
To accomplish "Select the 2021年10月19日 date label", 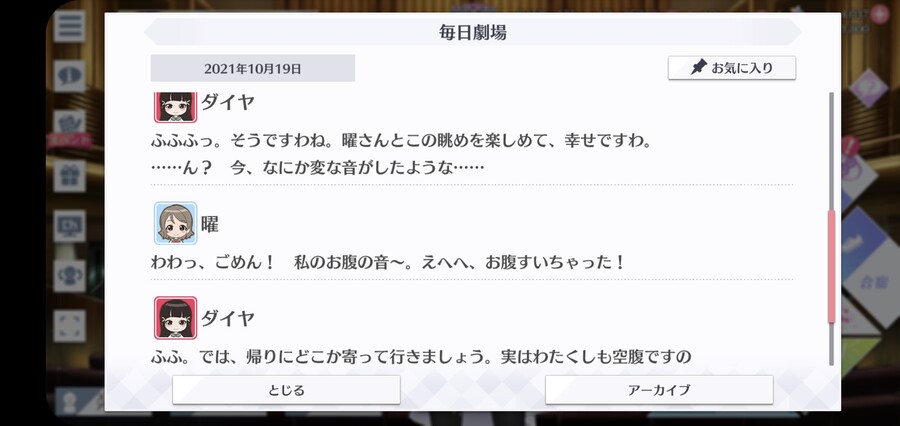I will pyautogui.click(x=253, y=68).
